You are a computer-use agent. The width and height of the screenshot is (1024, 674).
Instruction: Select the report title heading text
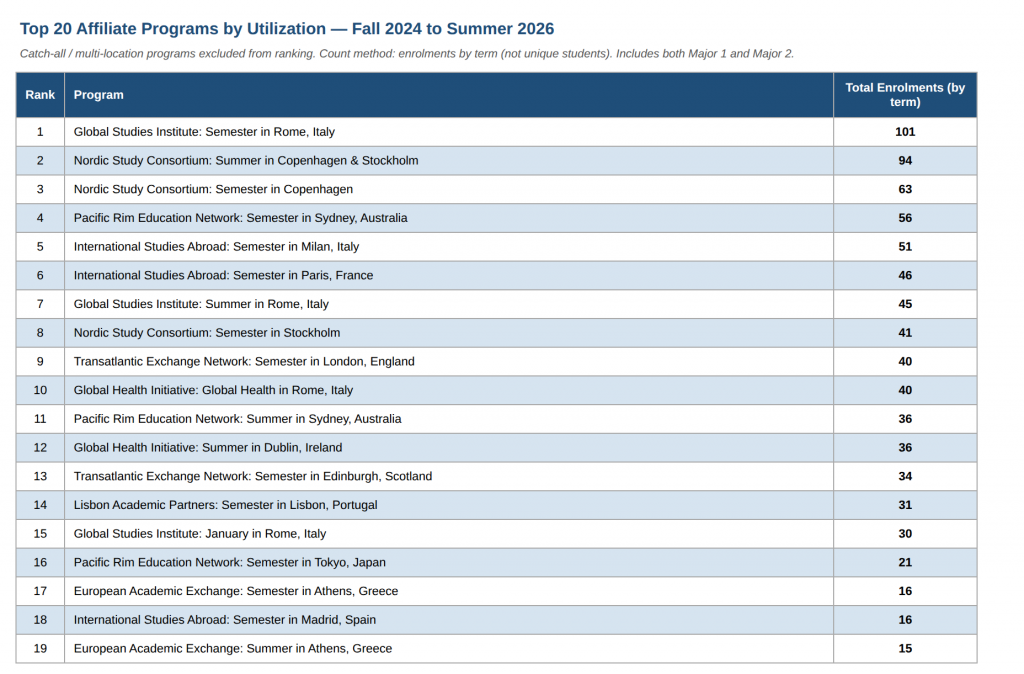click(x=287, y=29)
